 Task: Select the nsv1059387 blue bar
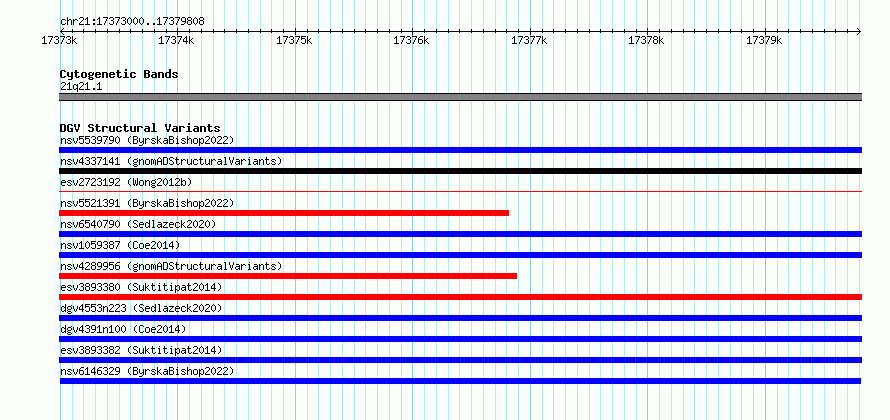(460, 255)
